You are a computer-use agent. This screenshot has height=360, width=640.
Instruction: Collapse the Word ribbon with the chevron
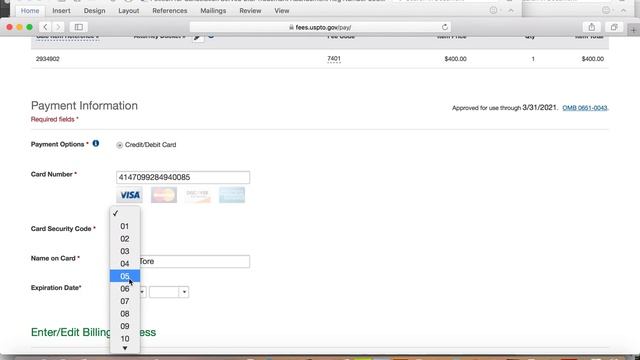tap(511, 11)
